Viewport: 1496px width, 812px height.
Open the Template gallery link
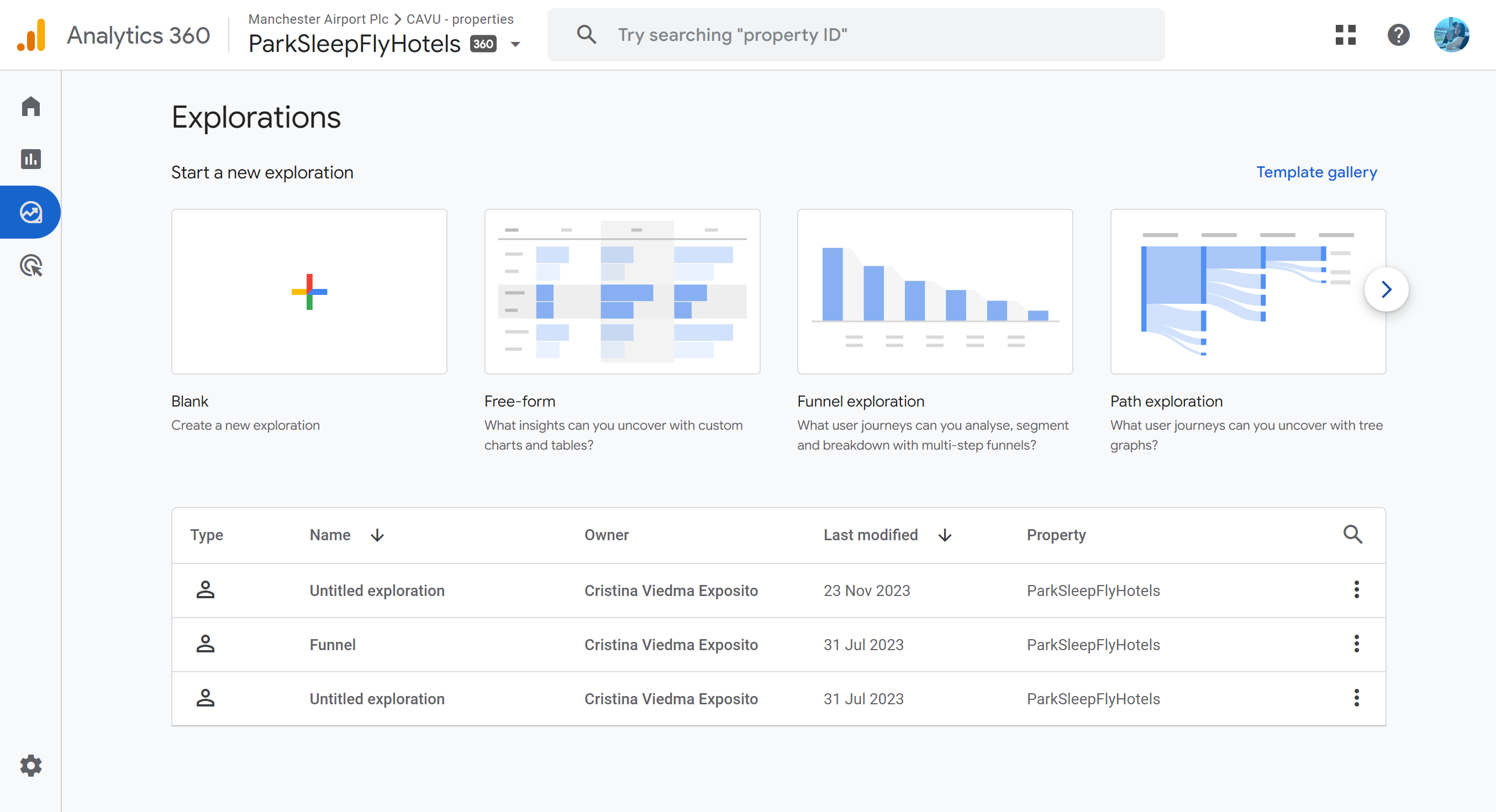pos(1316,172)
